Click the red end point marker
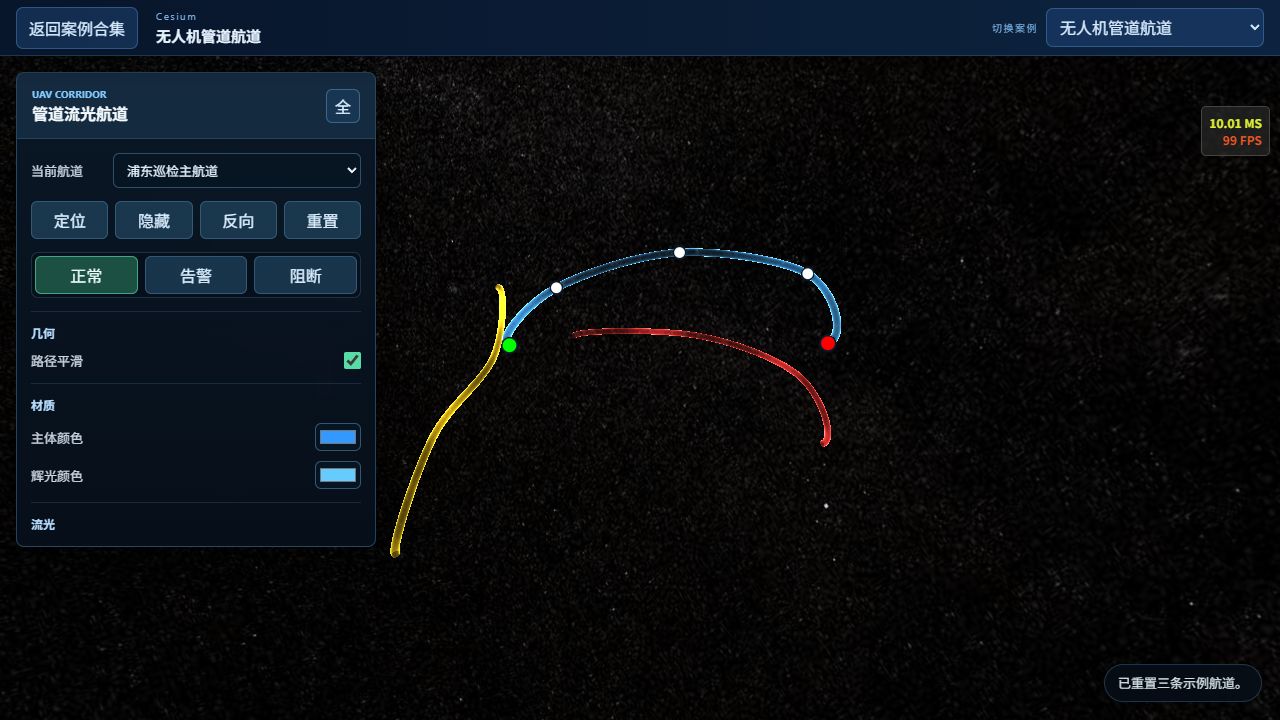Viewport: 1280px width, 720px height. (827, 343)
